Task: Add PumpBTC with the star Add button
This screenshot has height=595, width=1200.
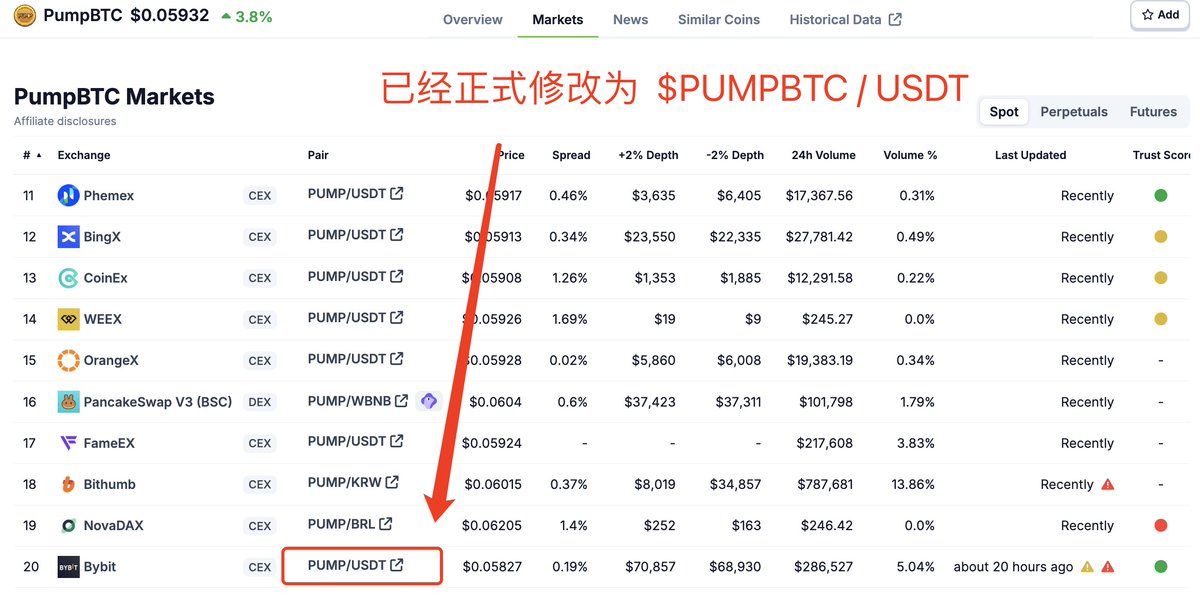Action: 1161,15
